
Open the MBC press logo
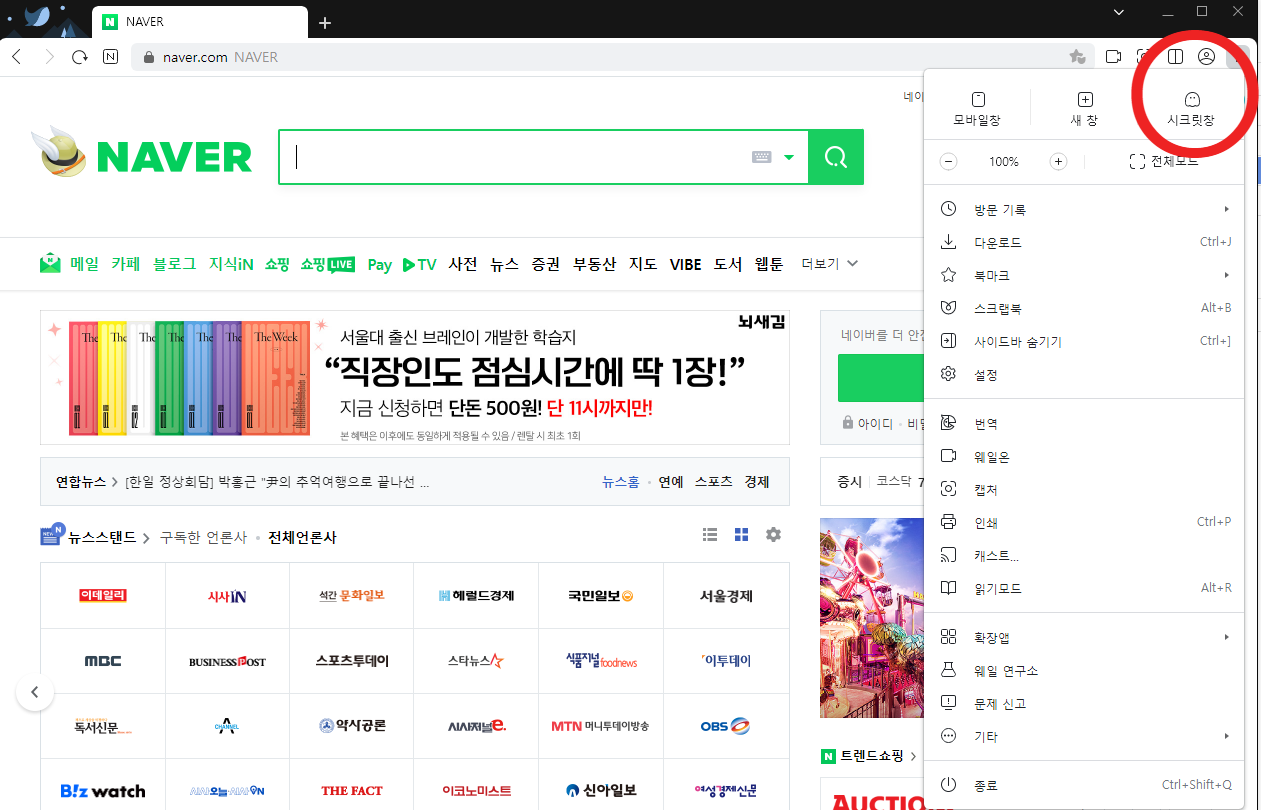coord(103,661)
